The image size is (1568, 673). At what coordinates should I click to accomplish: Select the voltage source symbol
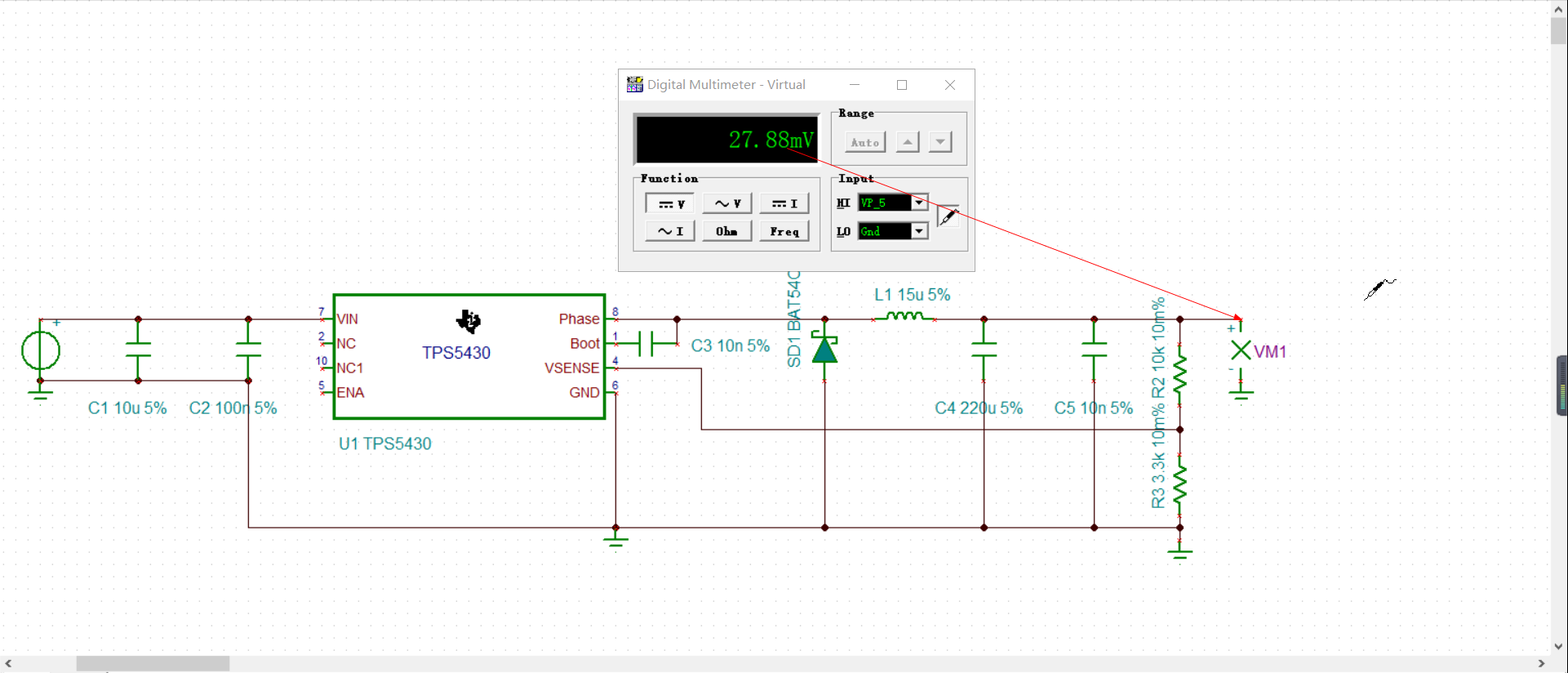pos(40,351)
